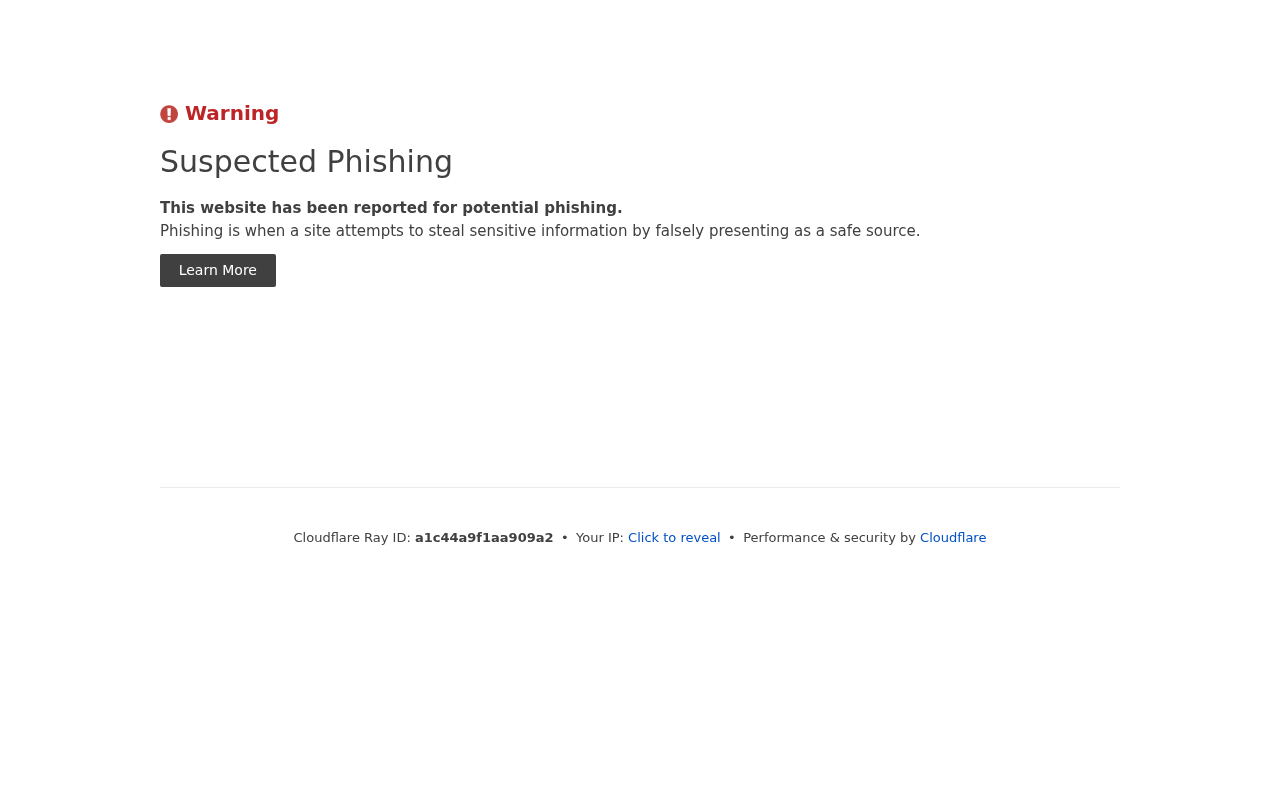Select the red Warning heading text
This screenshot has width=1280, height=800.
(232, 113)
